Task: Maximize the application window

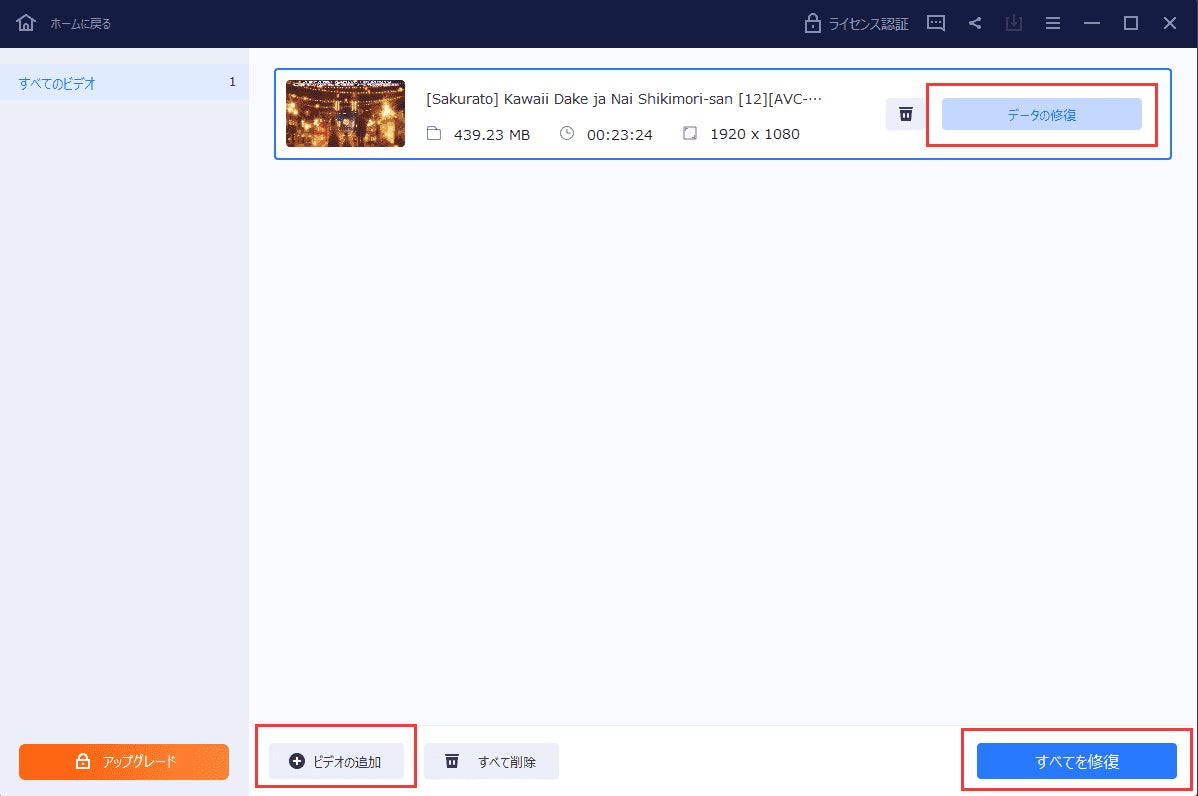Action: point(1131,23)
